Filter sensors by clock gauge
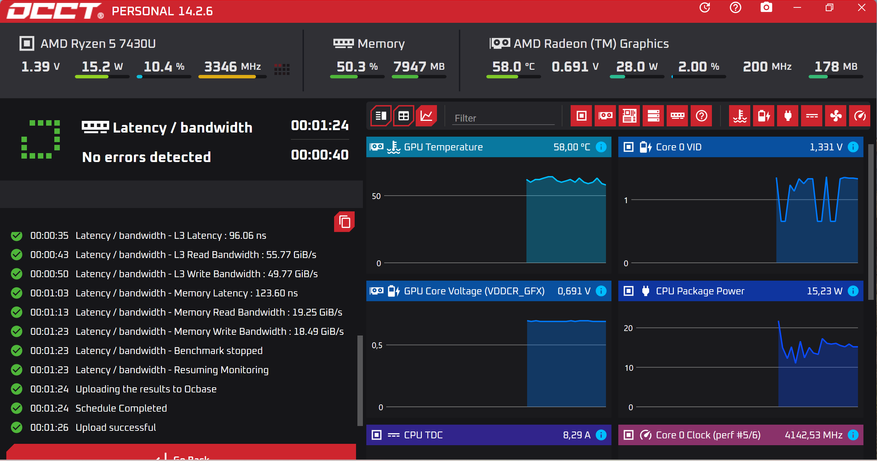877x461 pixels. tap(860, 116)
